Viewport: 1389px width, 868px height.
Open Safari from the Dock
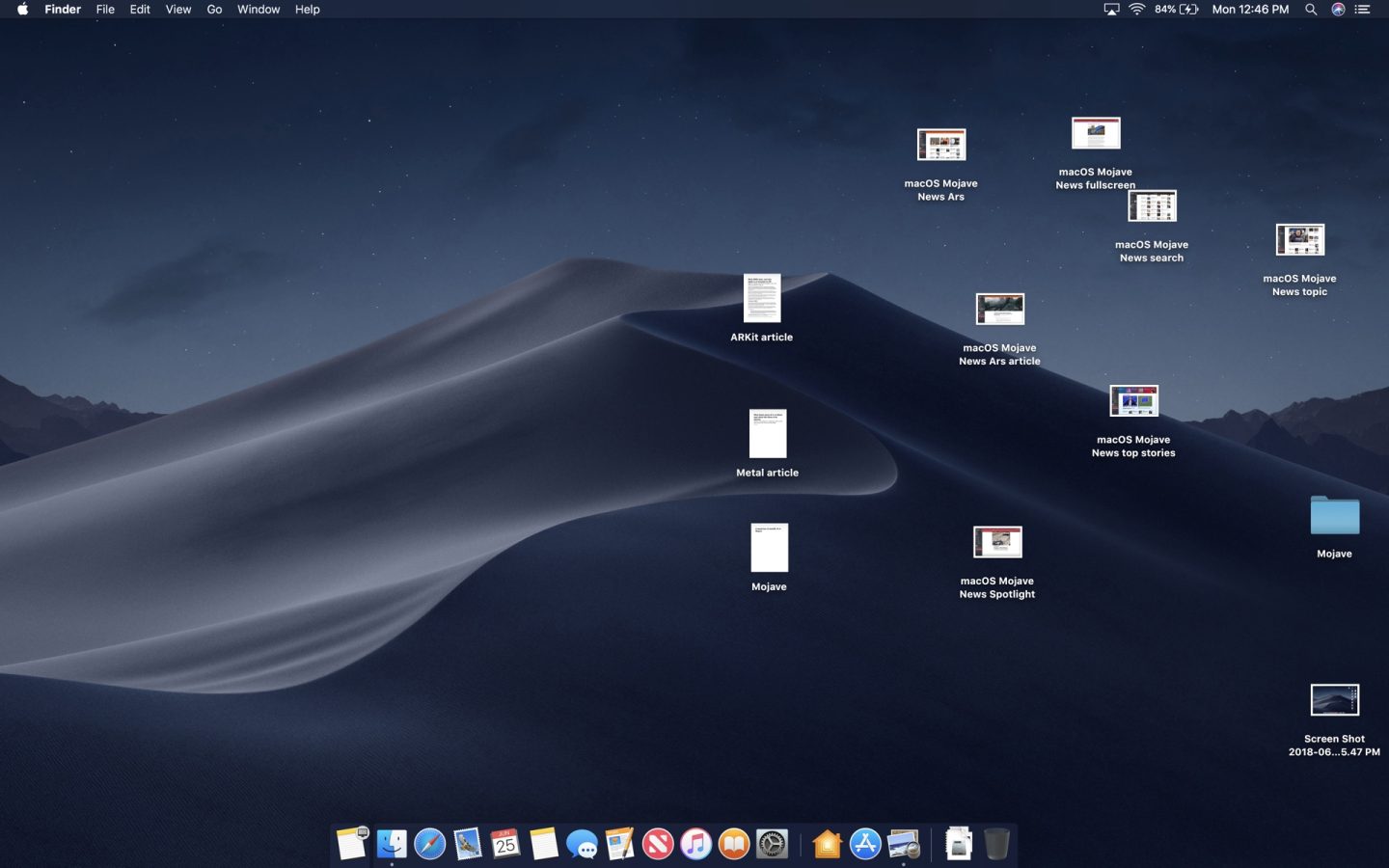429,844
